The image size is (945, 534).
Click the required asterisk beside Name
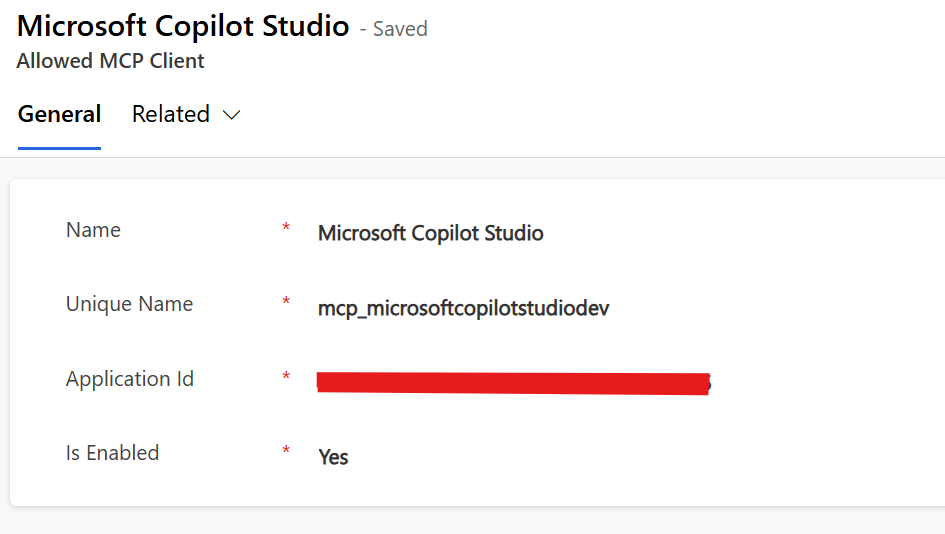pyautogui.click(x=286, y=230)
